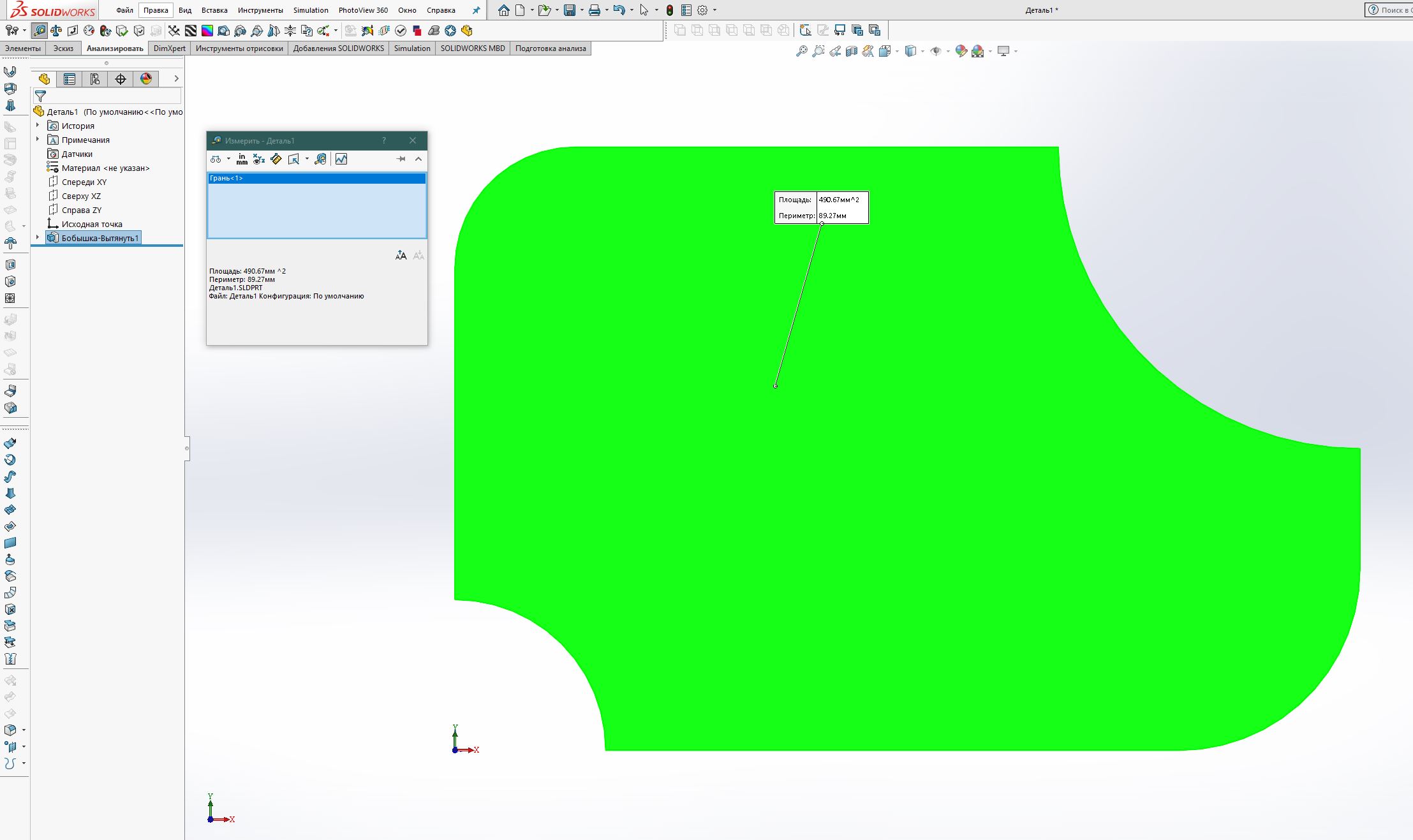Click the Measure tool in Analyze toolbar

pos(40,31)
